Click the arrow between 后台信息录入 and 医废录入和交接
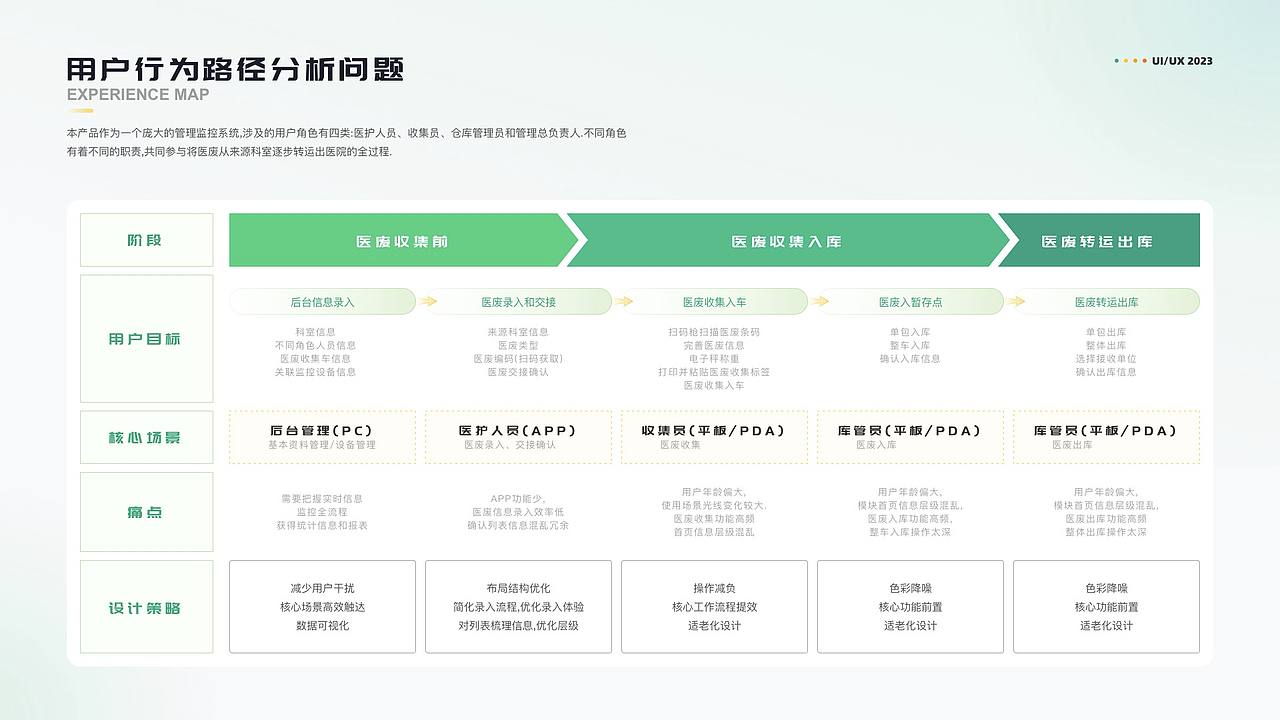This screenshot has height=720, width=1280. (x=428, y=301)
